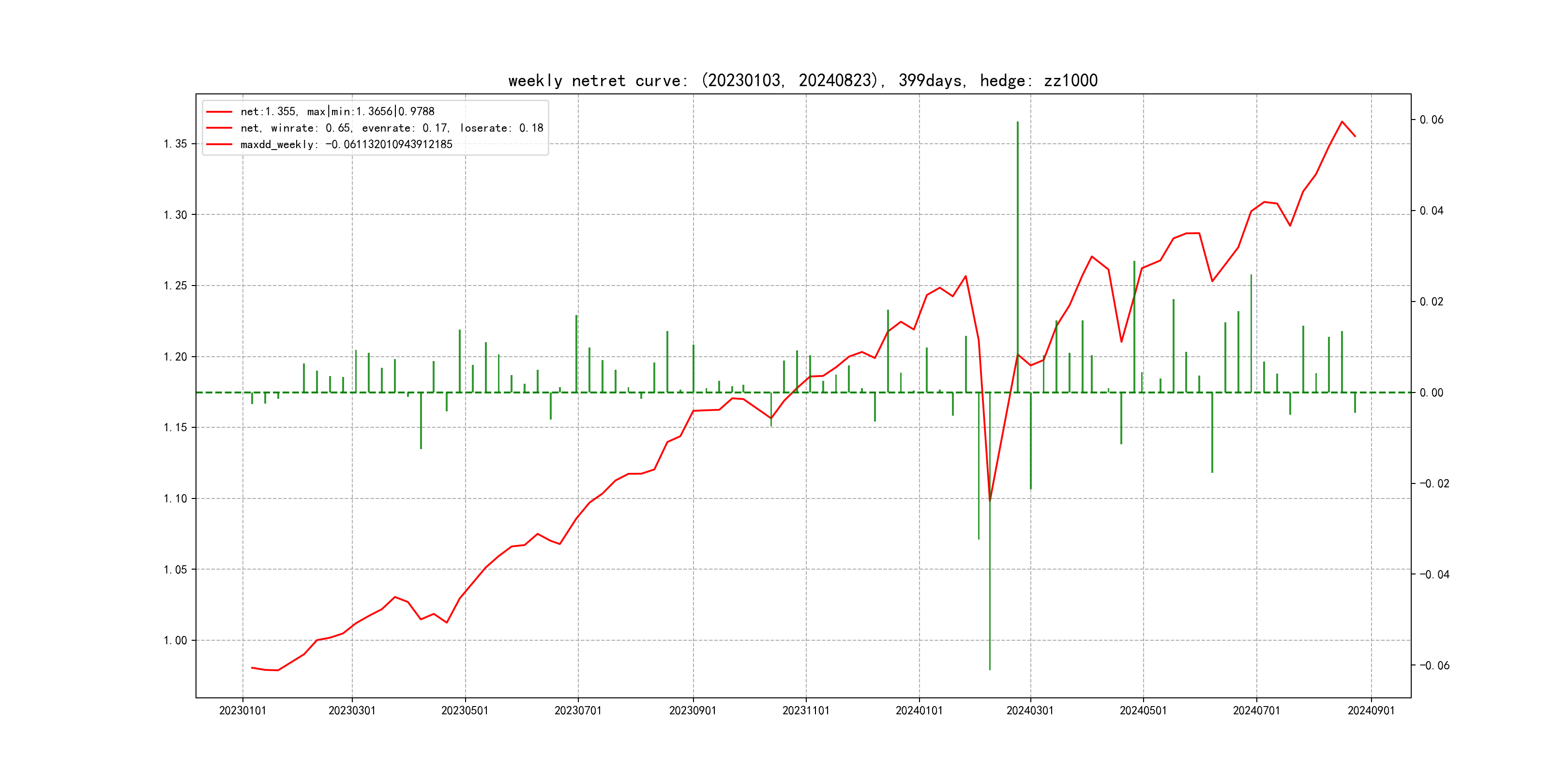This screenshot has width=1568, height=784.
Task: Click the 'net:1.355, max|min' legend label
Action: coord(337,112)
